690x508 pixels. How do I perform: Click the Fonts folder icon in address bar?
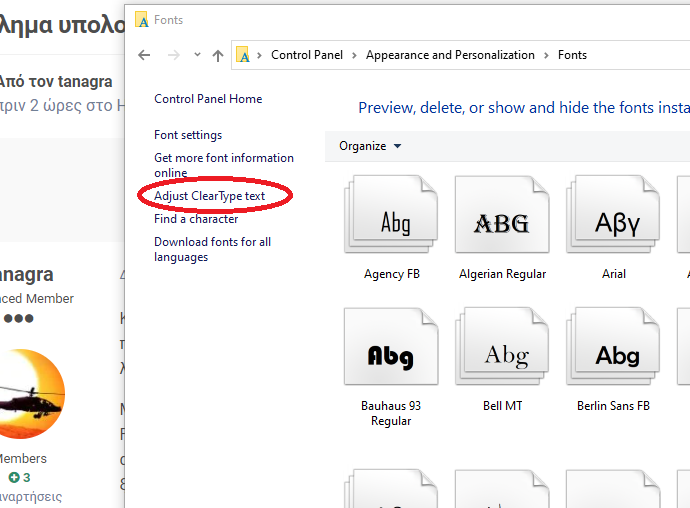pyautogui.click(x=243, y=55)
